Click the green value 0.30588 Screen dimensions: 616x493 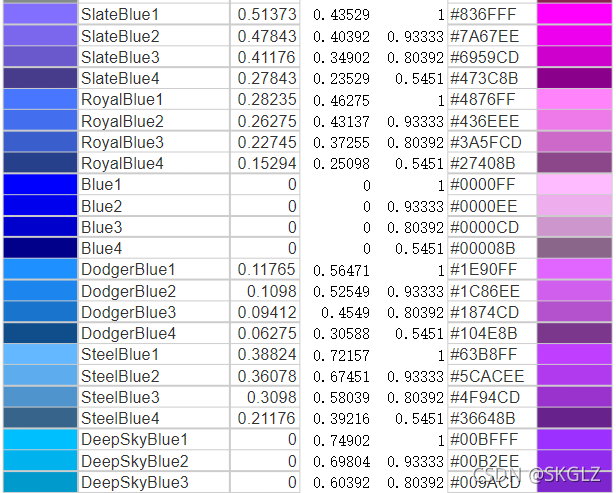click(341, 334)
